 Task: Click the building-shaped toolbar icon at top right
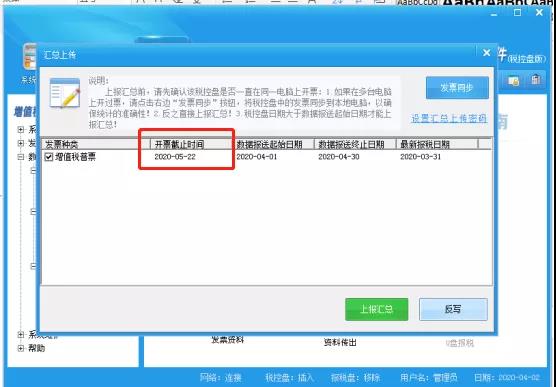[x=536, y=80]
